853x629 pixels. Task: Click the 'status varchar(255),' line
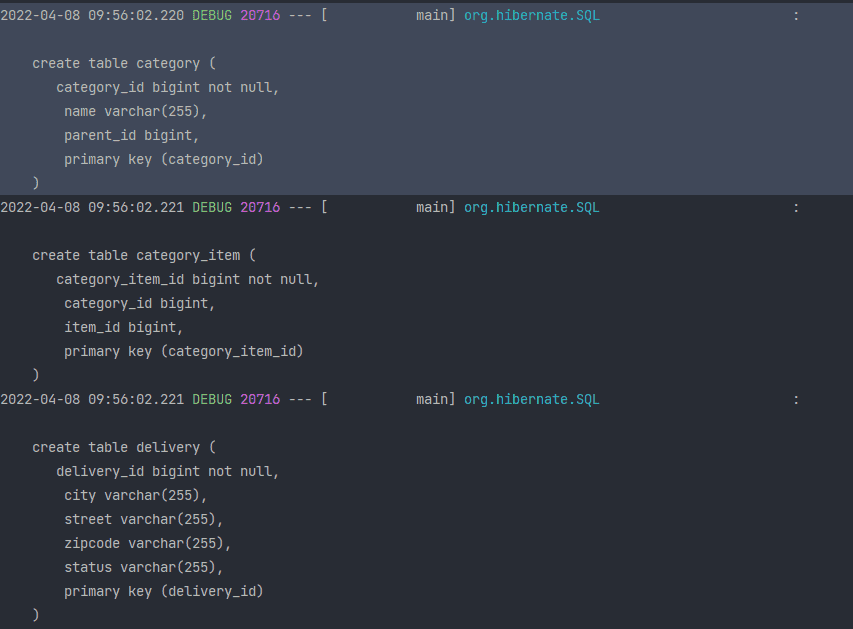coord(144,568)
